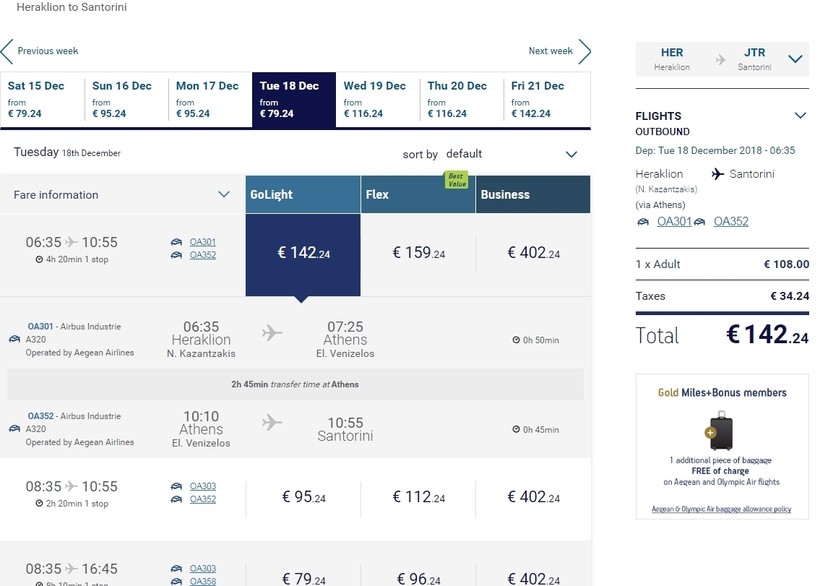Click the airplane icon between Athens and Santorini

272,422
